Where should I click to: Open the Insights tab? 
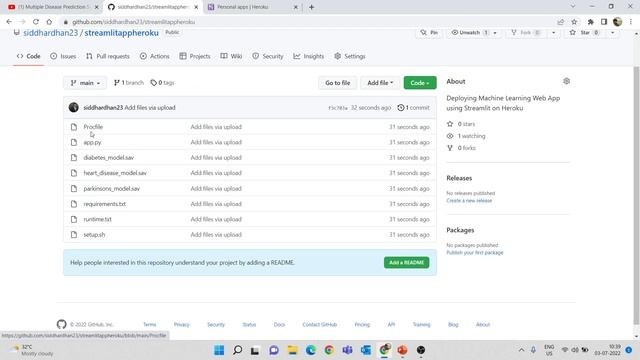point(309,56)
